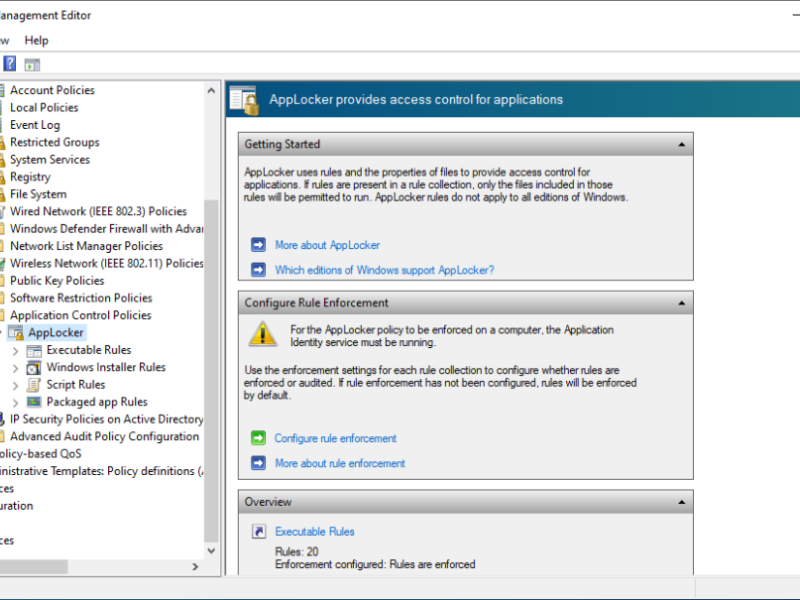Open the More about AppLocker link
800x600 pixels.
click(328, 245)
